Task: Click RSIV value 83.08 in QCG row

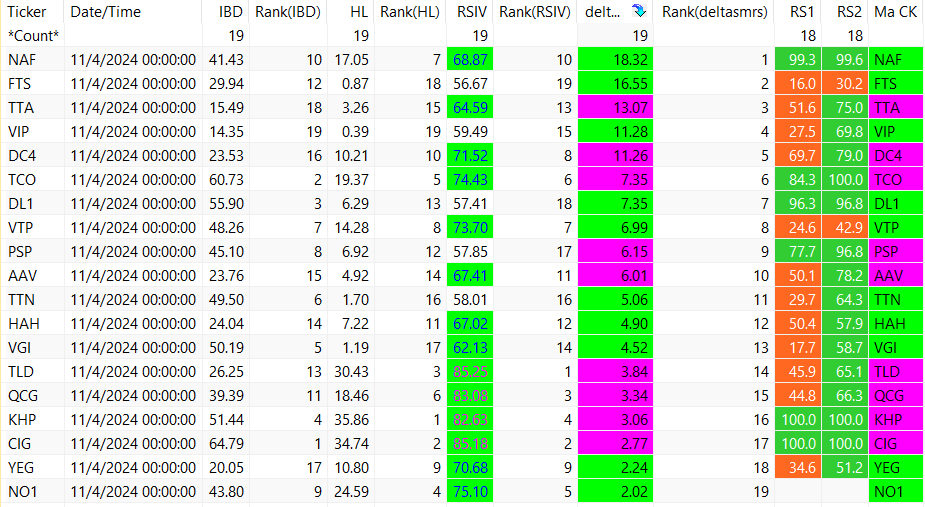Action: click(470, 395)
